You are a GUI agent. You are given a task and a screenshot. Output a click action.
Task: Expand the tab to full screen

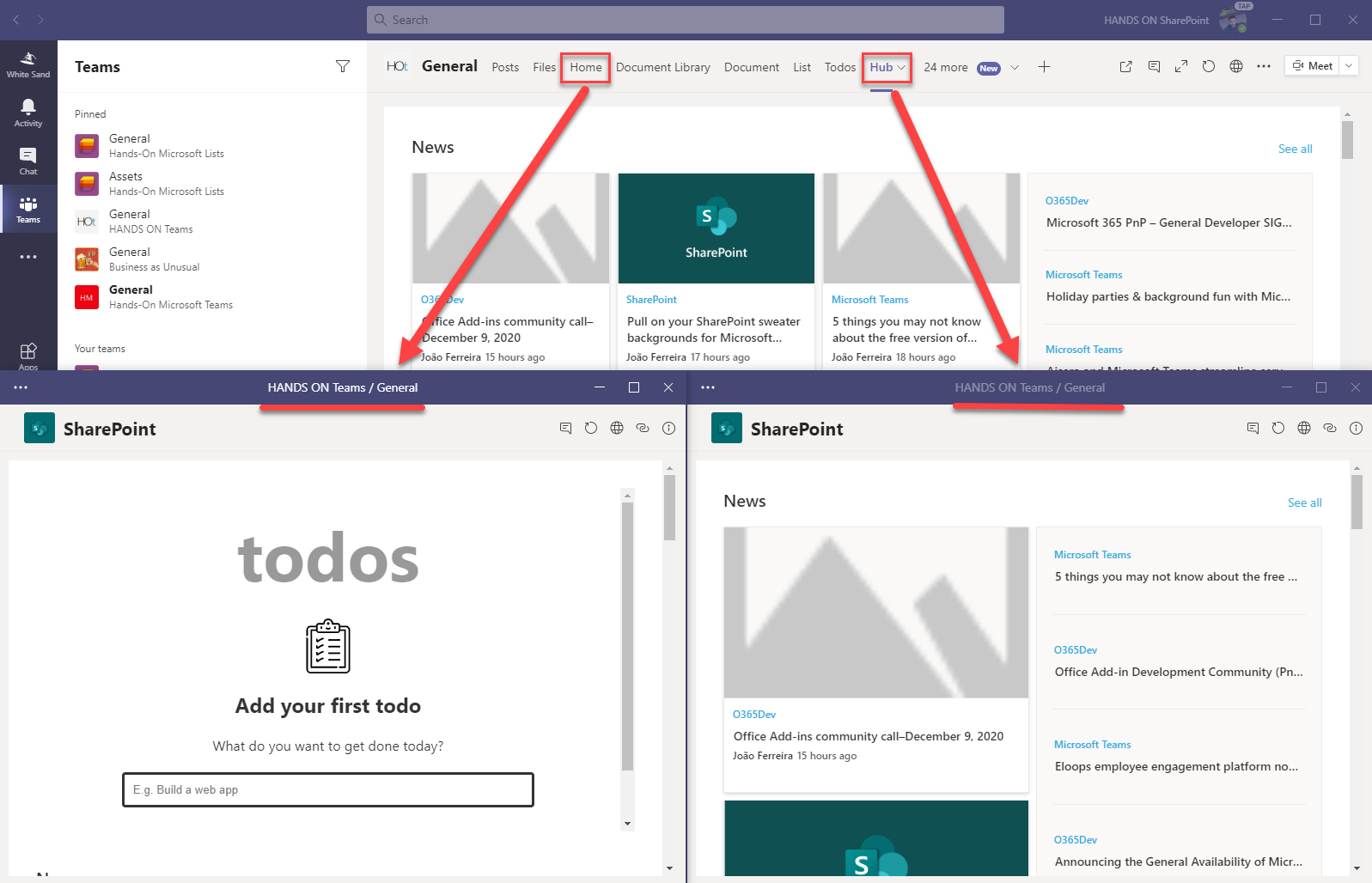click(1181, 66)
